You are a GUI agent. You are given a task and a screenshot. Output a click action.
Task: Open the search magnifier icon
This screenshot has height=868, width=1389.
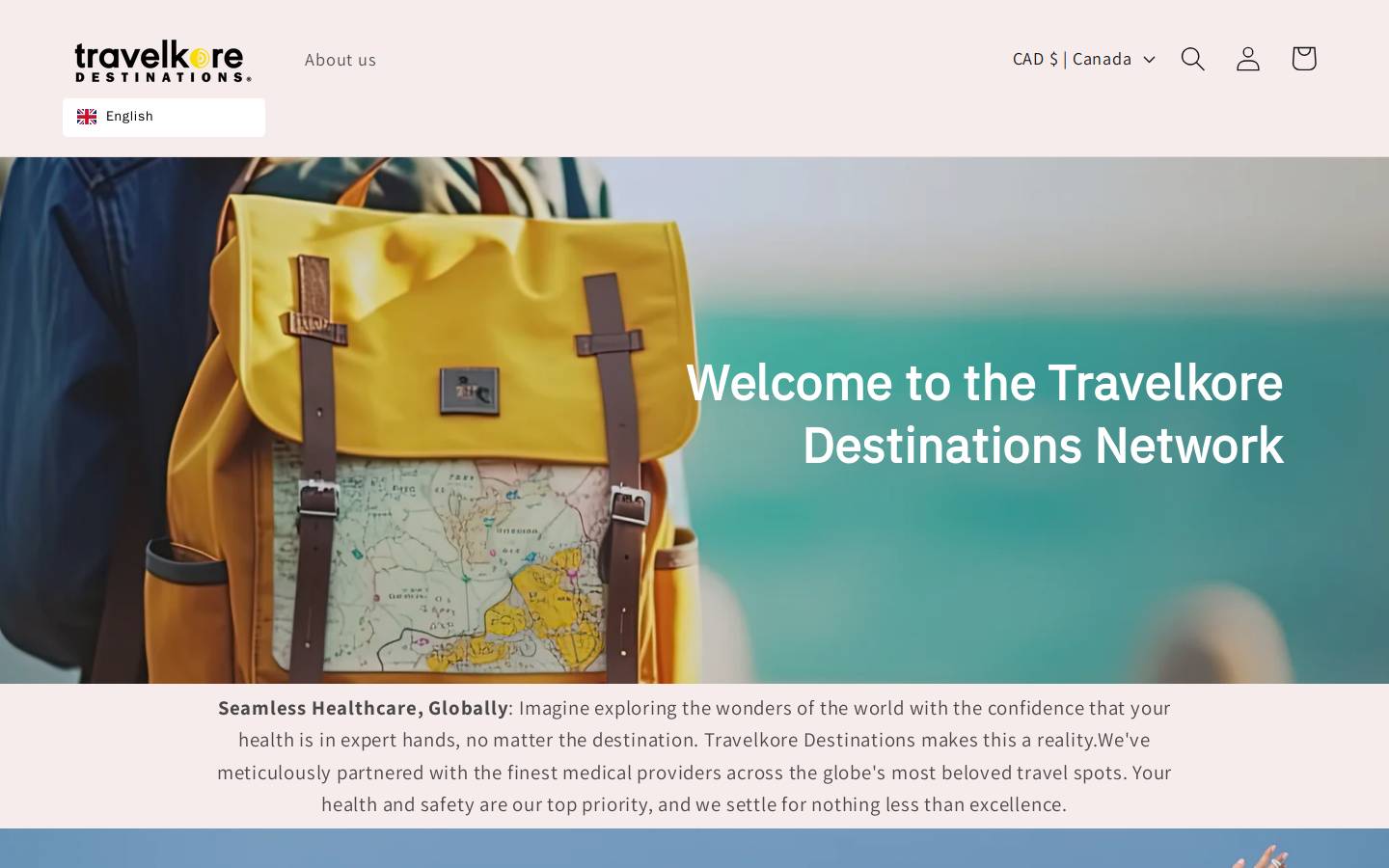point(1192,59)
